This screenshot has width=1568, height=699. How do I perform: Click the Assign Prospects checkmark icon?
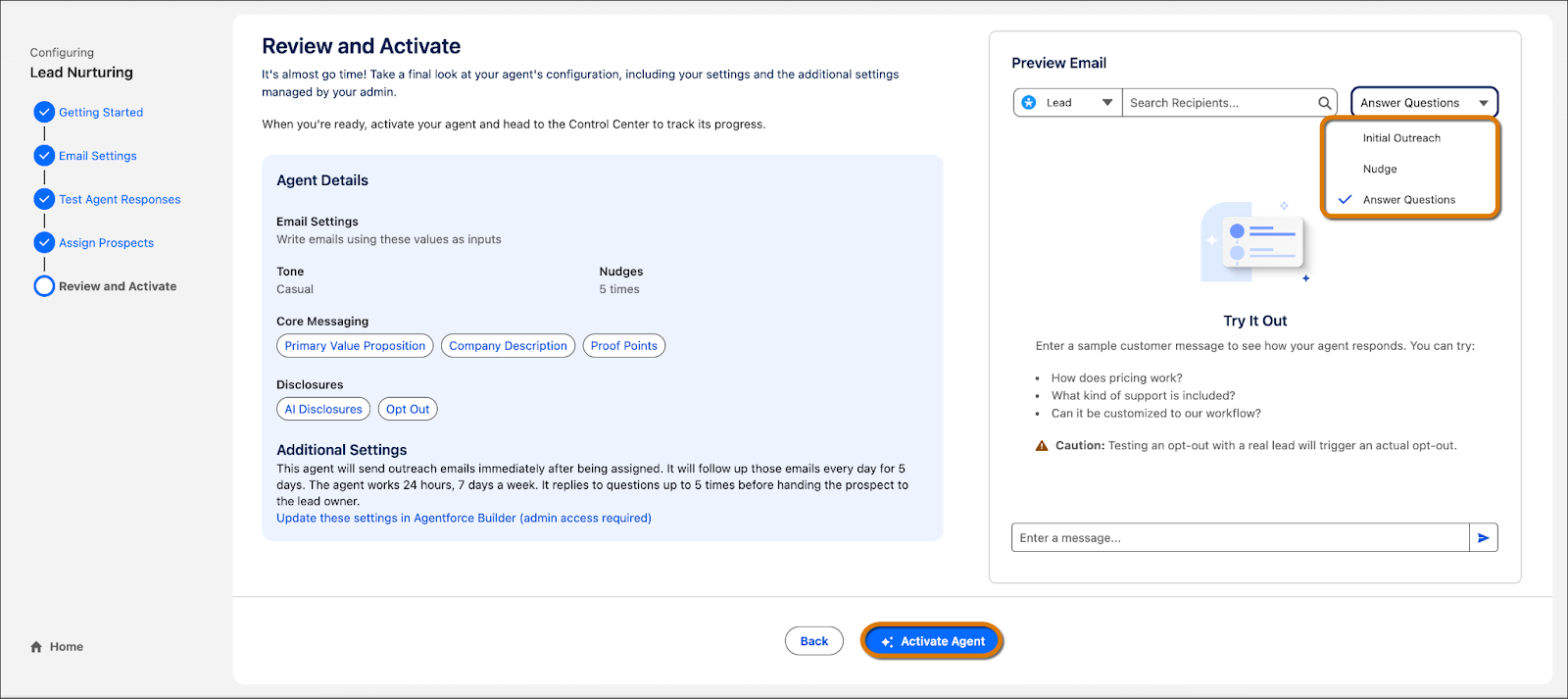[44, 242]
